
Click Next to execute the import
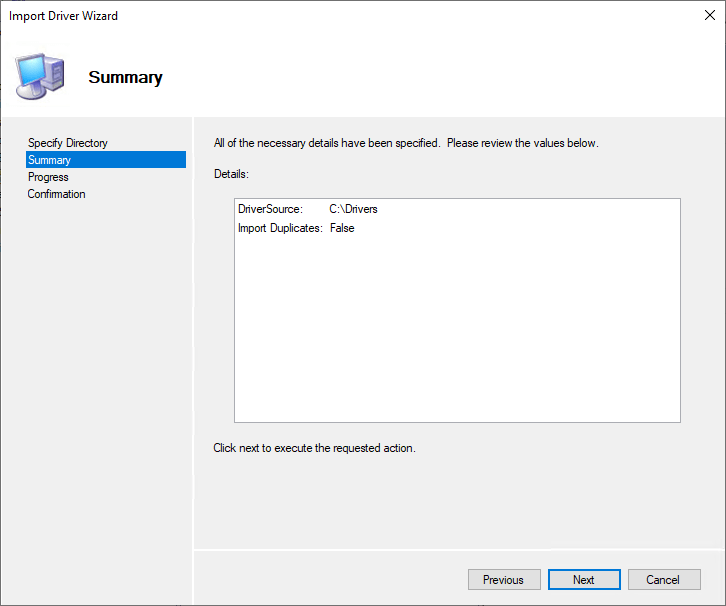[584, 580]
